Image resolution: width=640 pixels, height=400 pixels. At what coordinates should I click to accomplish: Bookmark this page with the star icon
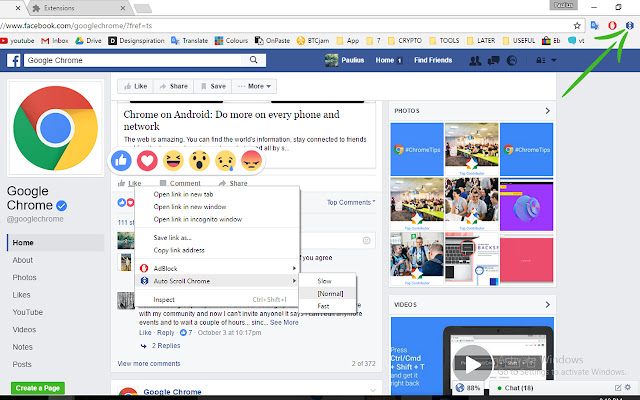coord(577,26)
